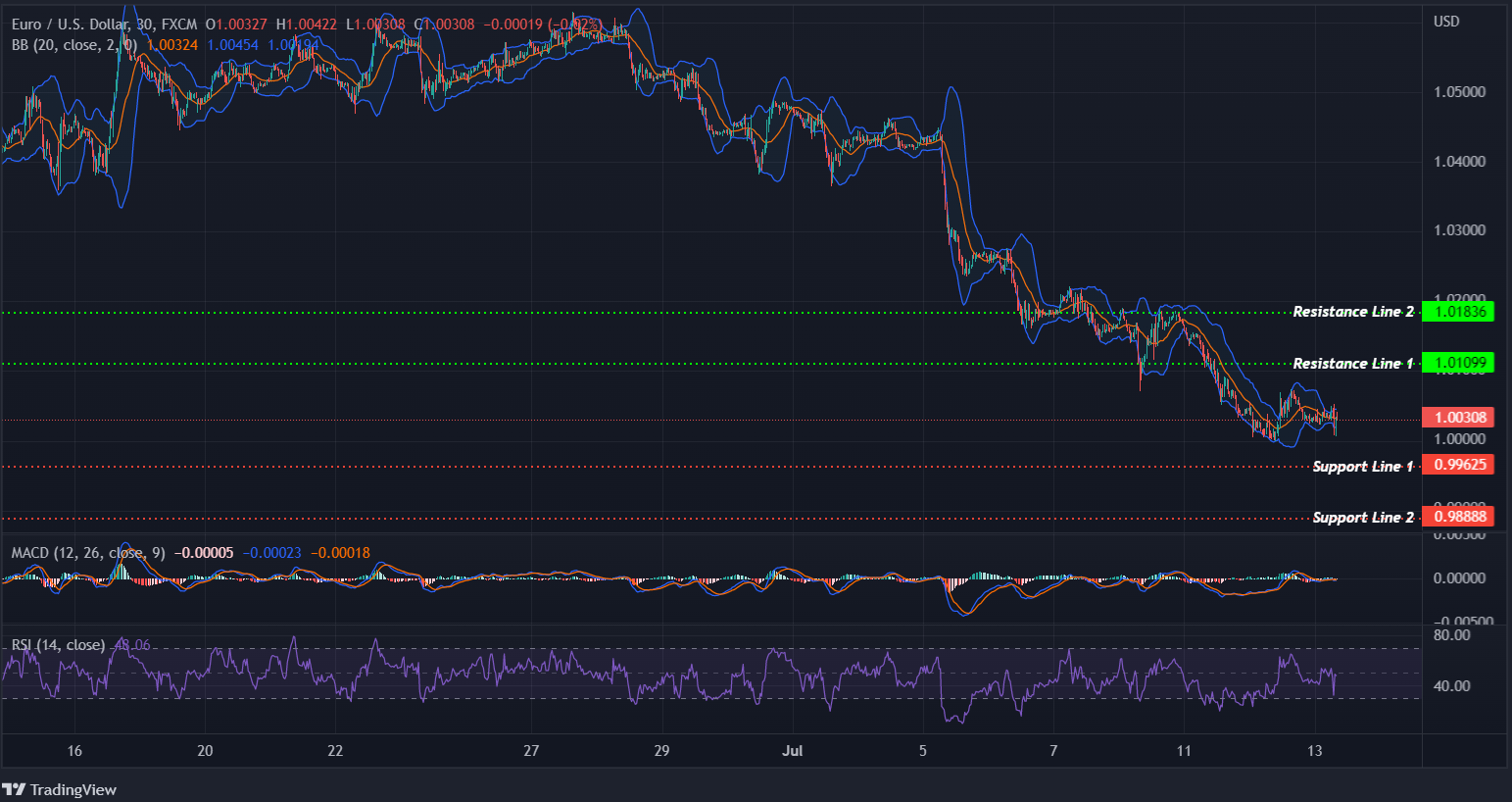Select the Support Line 2 label

(1361, 517)
